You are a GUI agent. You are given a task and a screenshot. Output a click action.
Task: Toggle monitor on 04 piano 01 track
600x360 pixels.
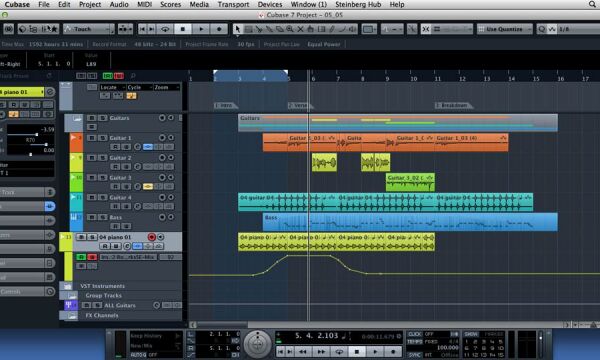161,237
